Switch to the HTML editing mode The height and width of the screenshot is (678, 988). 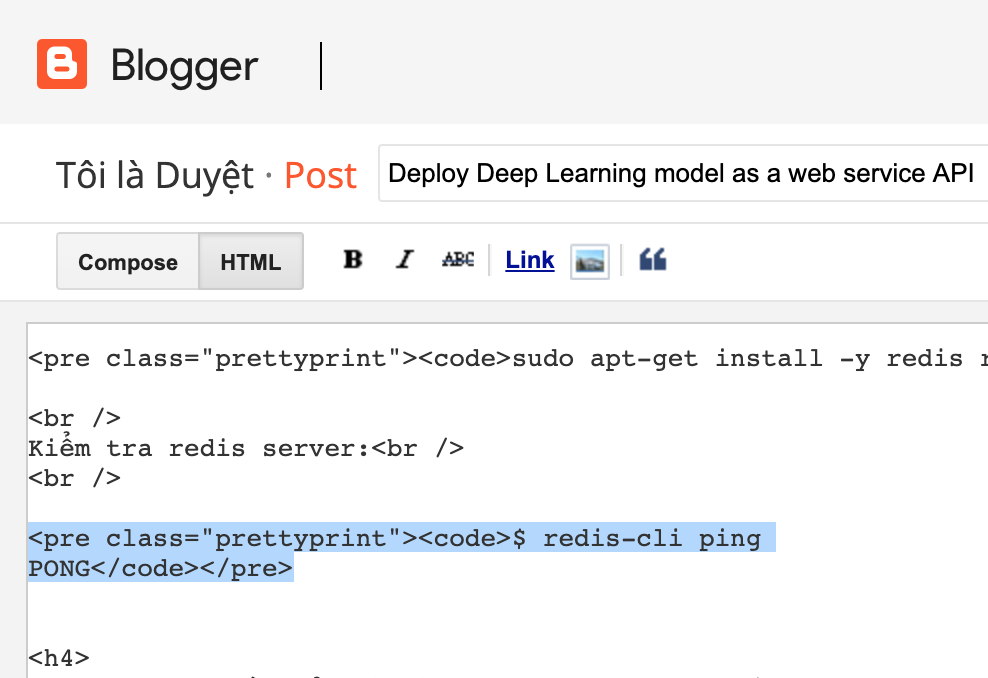click(x=251, y=262)
